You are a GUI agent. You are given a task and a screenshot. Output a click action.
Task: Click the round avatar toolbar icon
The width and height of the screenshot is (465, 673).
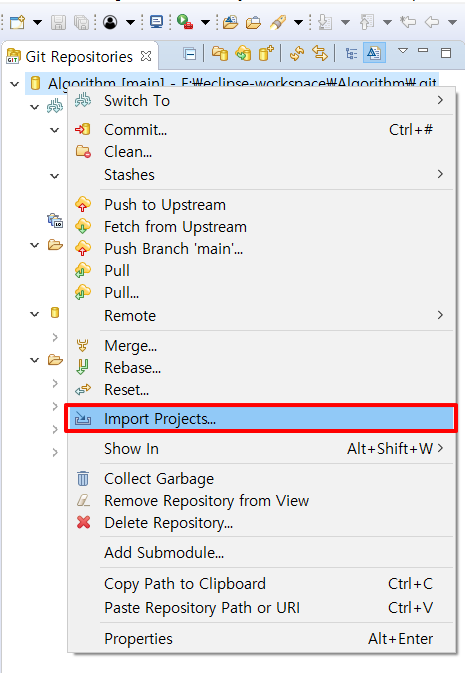coord(110,22)
